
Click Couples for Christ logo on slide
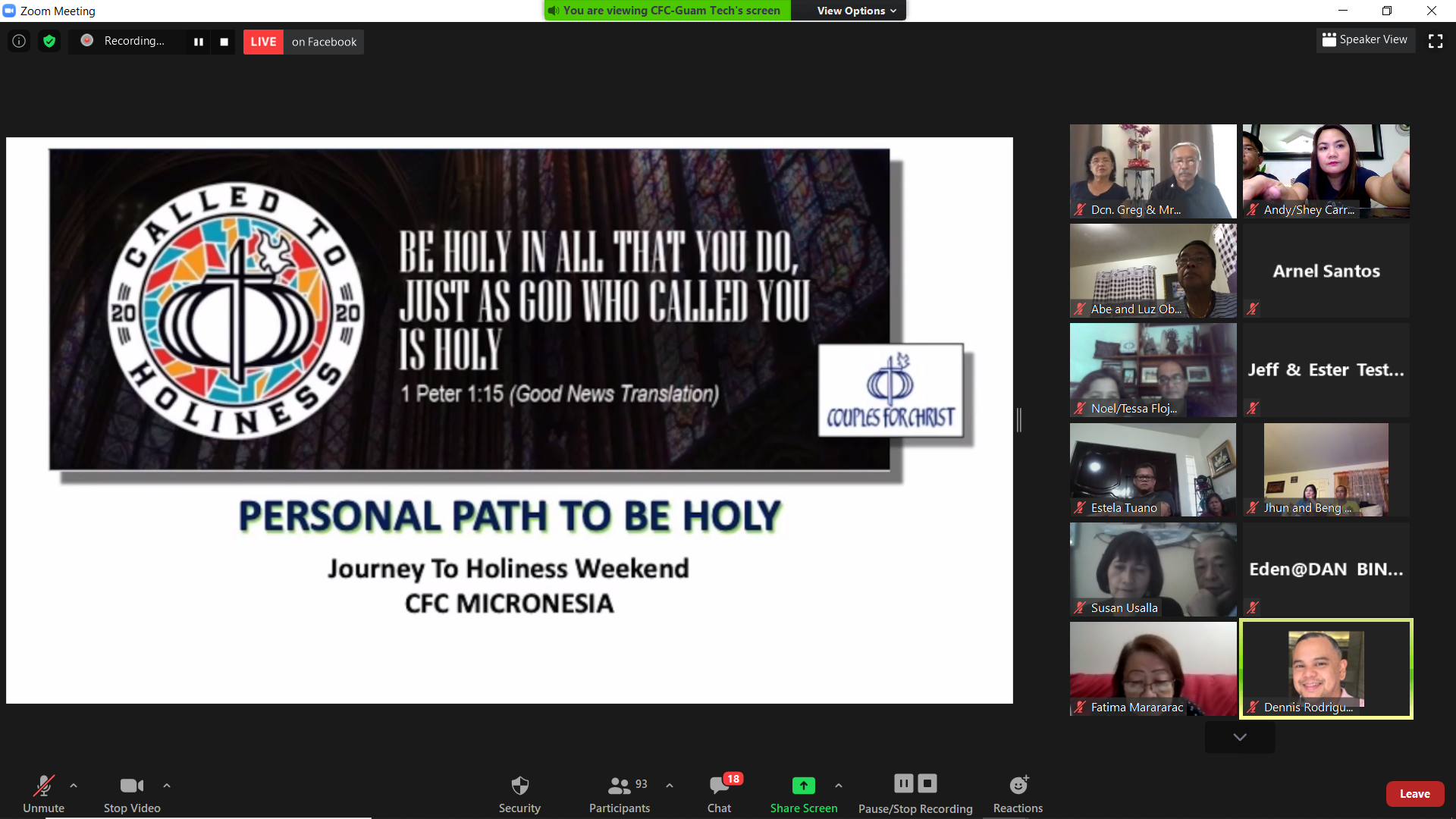click(891, 391)
